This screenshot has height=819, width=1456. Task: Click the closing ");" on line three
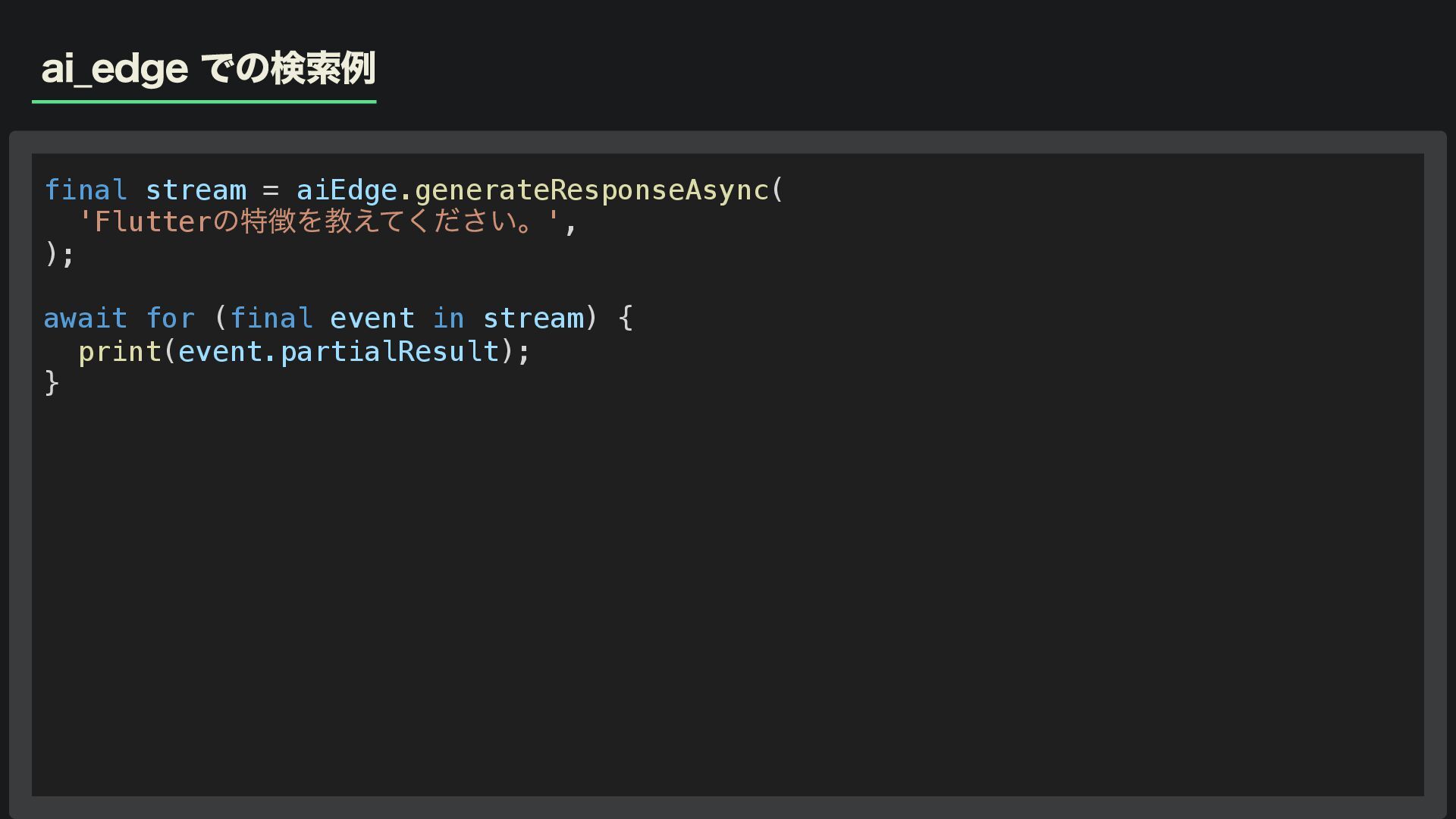tap(59, 254)
